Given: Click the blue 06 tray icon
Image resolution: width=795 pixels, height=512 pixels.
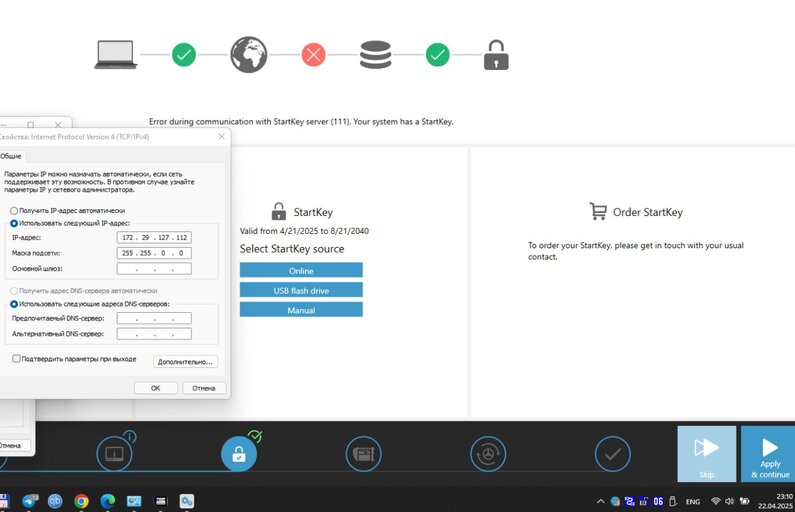Looking at the screenshot, I should click(x=658, y=501).
